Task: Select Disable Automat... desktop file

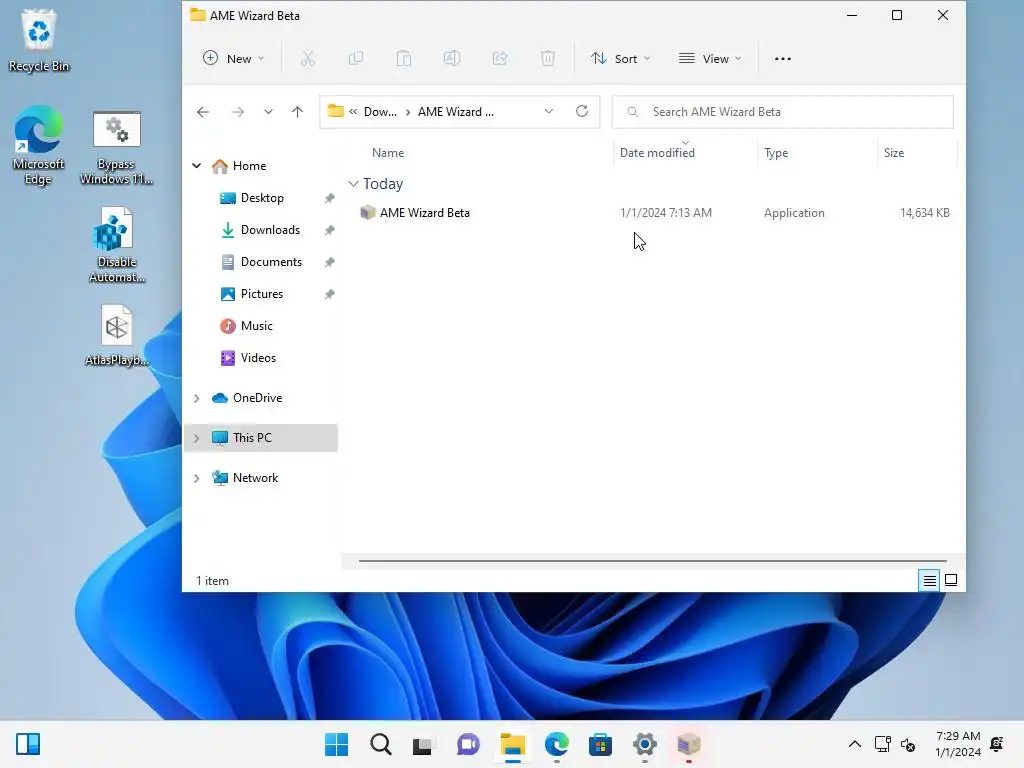Action: tap(116, 246)
